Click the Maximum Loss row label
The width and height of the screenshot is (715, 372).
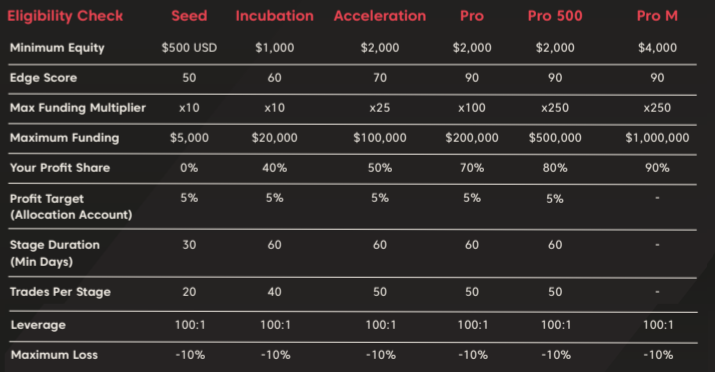(54, 355)
